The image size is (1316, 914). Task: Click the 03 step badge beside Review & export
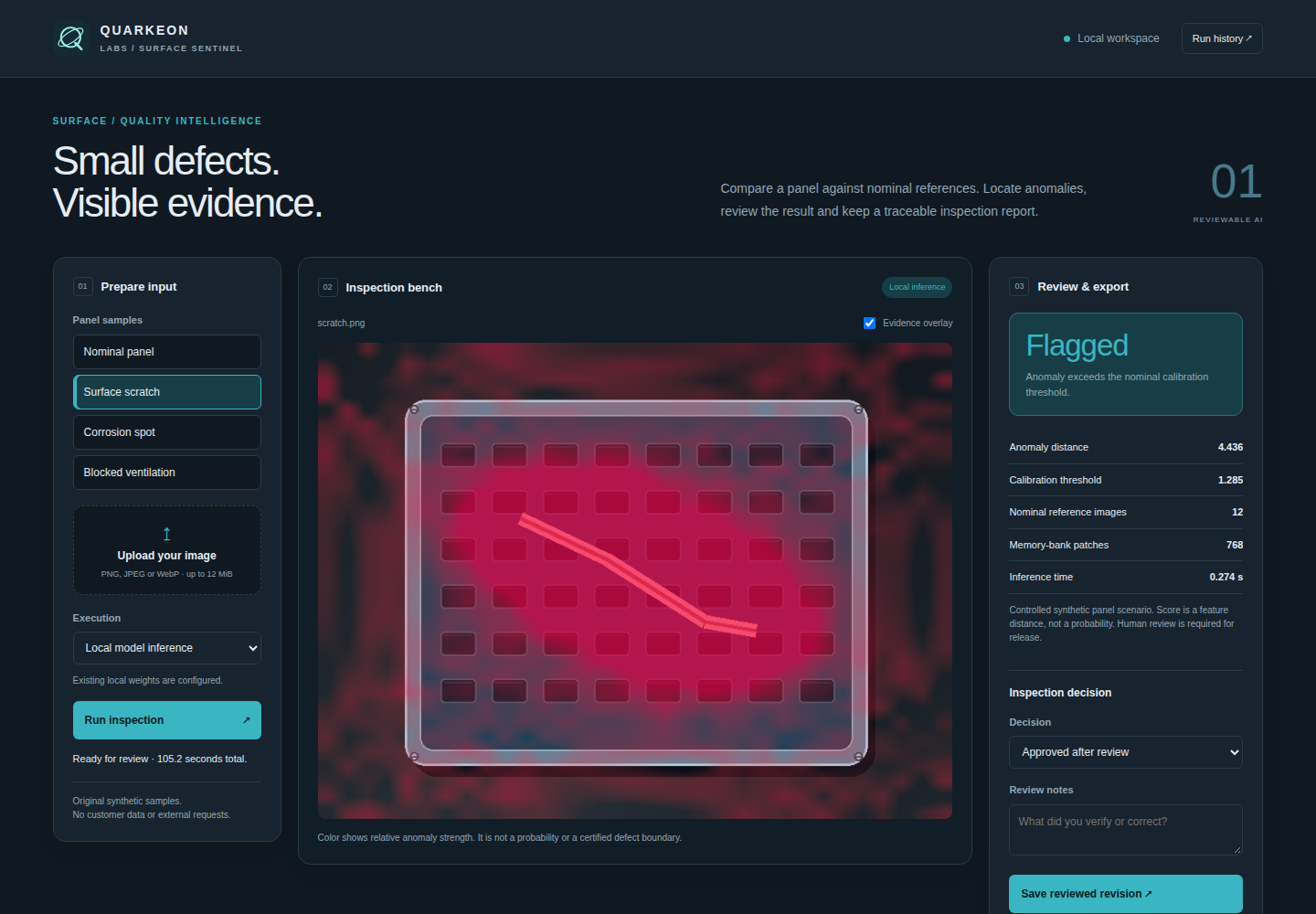[x=1019, y=286]
